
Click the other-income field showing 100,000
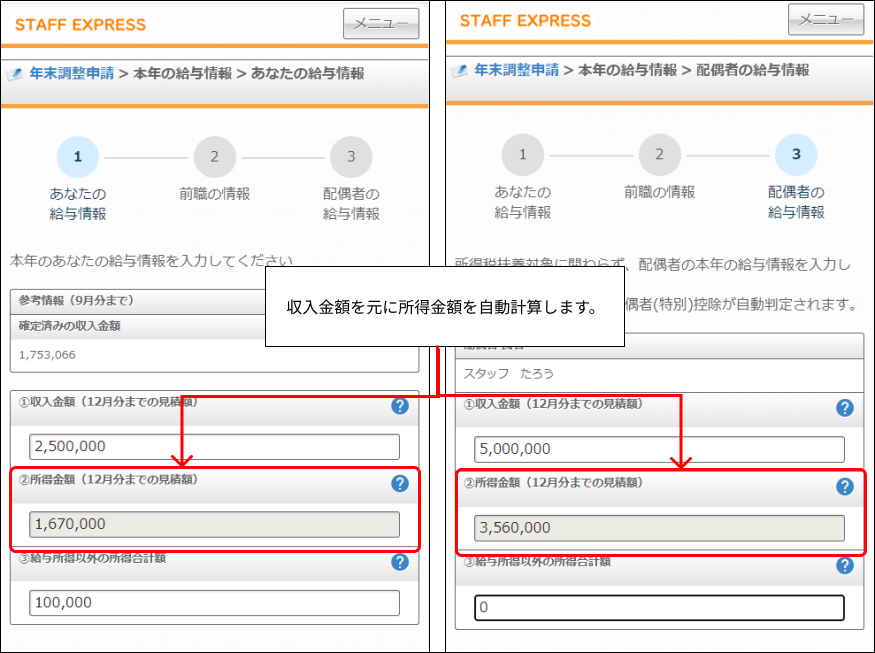point(214,603)
